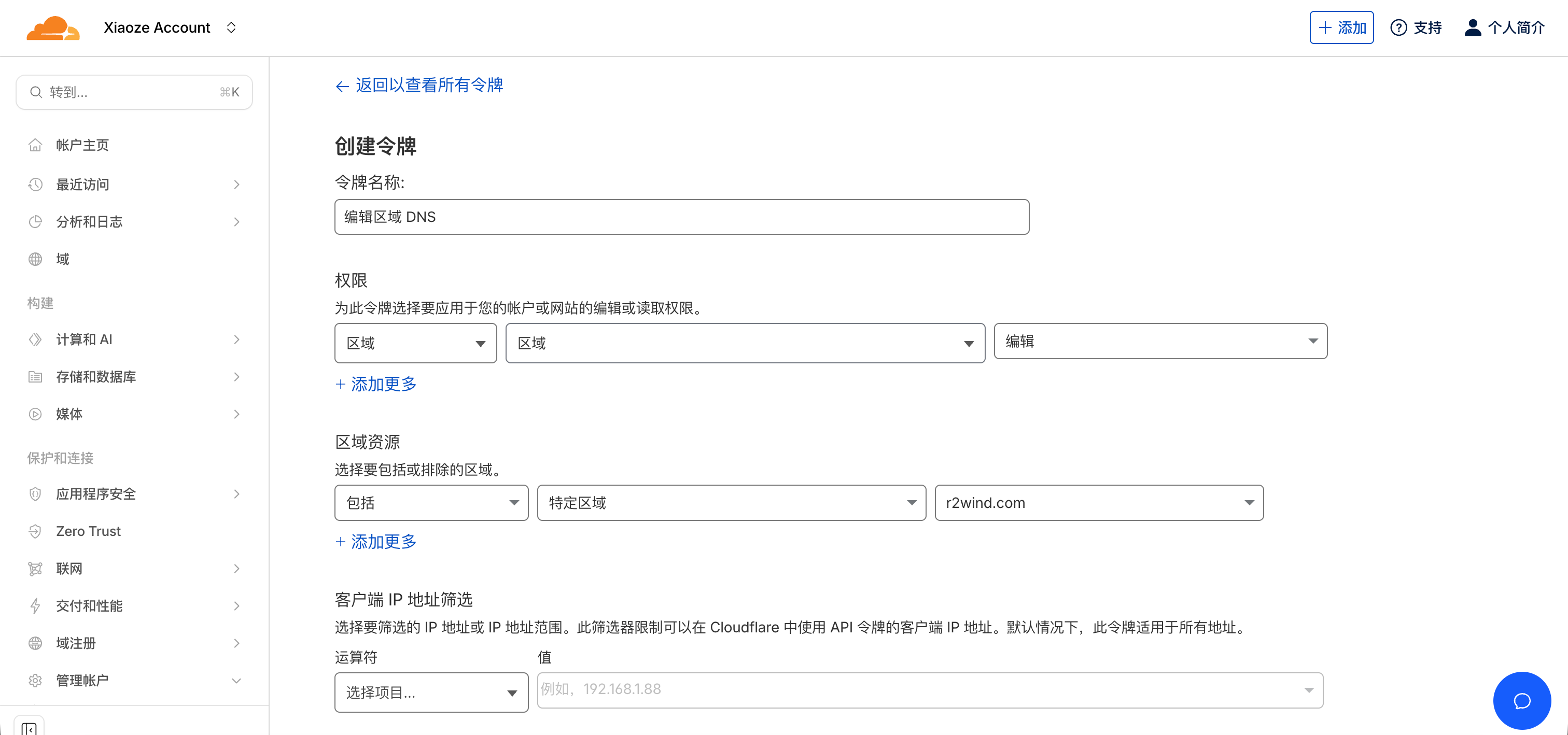Select 域注册 in the sidebar
Image resolution: width=1568 pixels, height=735 pixels.
pyautogui.click(x=76, y=643)
